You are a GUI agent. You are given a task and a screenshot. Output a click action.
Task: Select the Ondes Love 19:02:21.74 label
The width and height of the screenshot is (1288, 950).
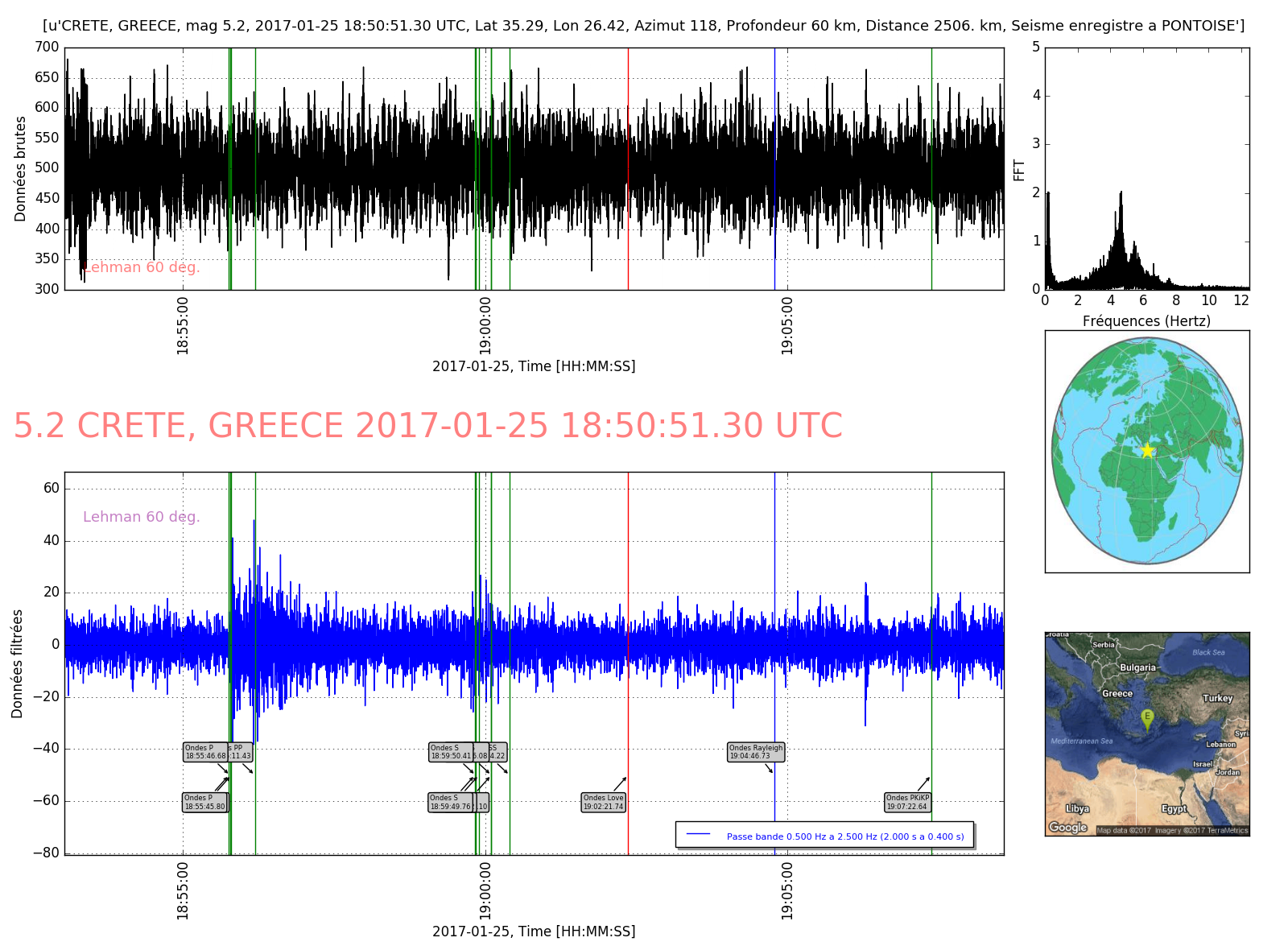click(603, 803)
